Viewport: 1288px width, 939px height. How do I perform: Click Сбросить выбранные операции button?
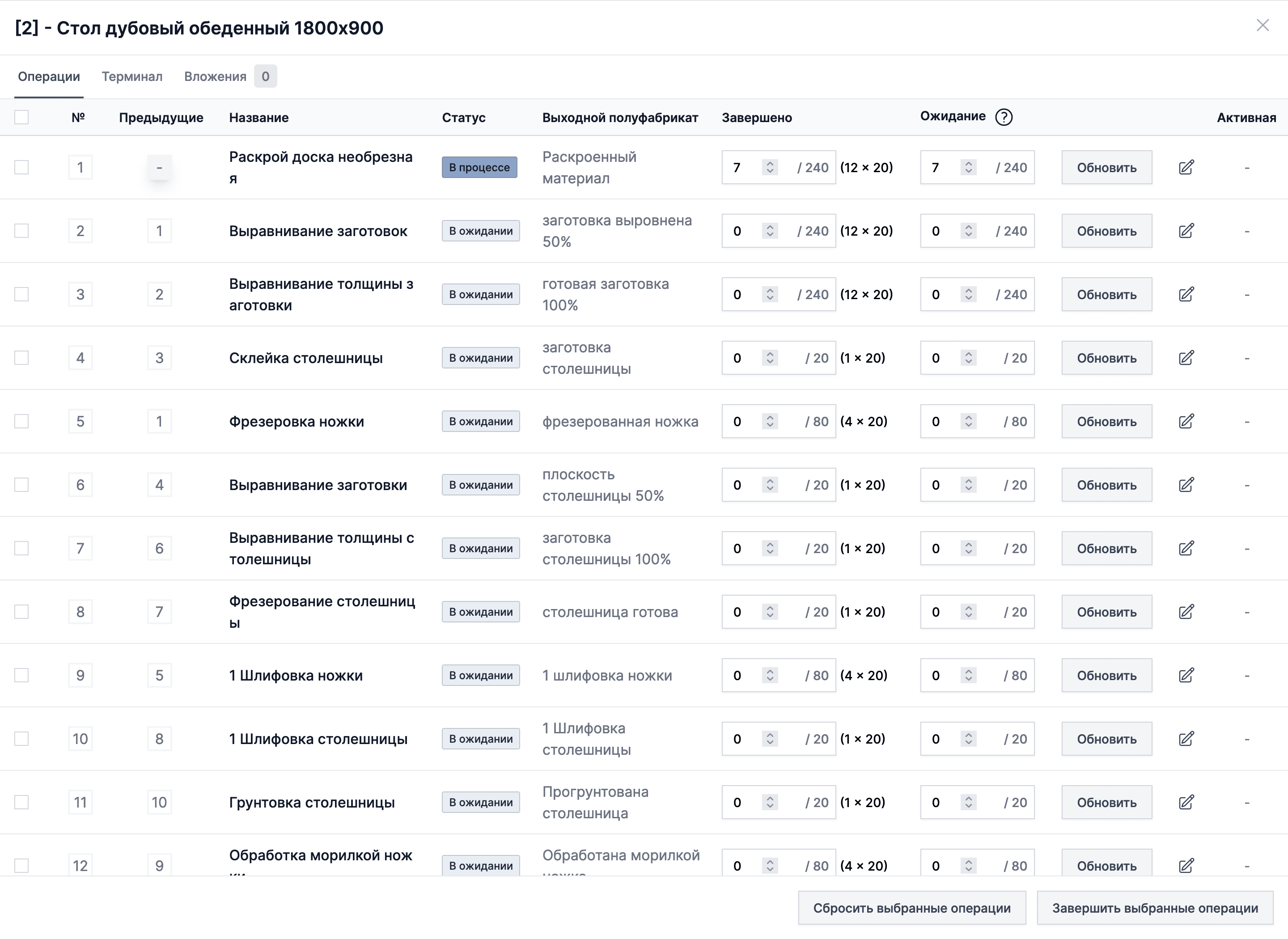click(912, 908)
